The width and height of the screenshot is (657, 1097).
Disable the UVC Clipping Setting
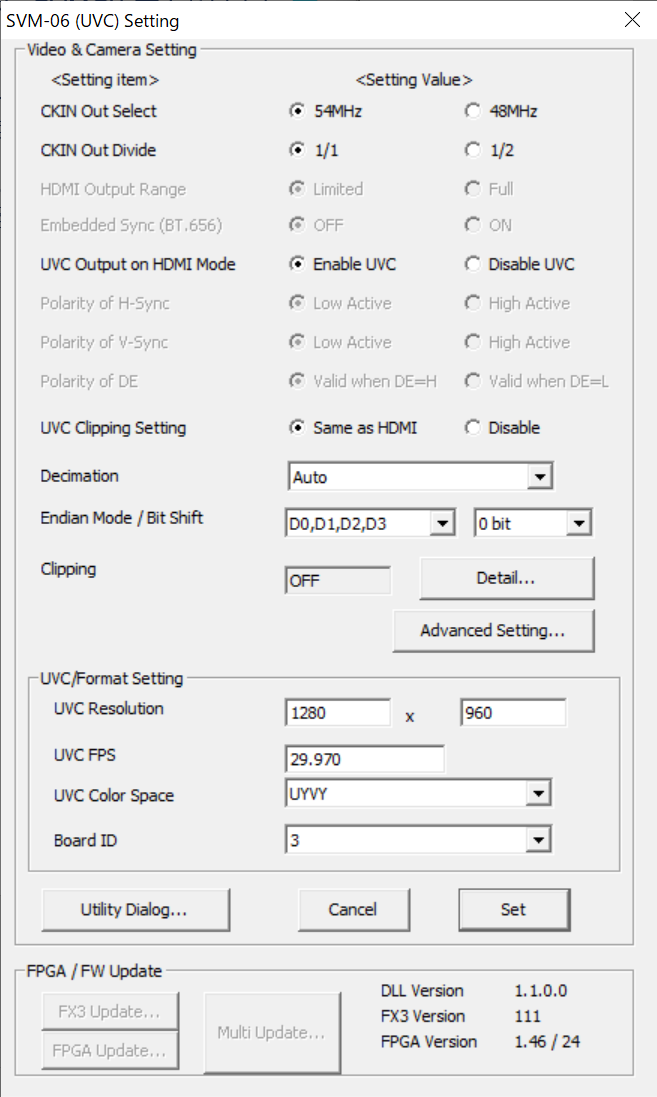472,427
